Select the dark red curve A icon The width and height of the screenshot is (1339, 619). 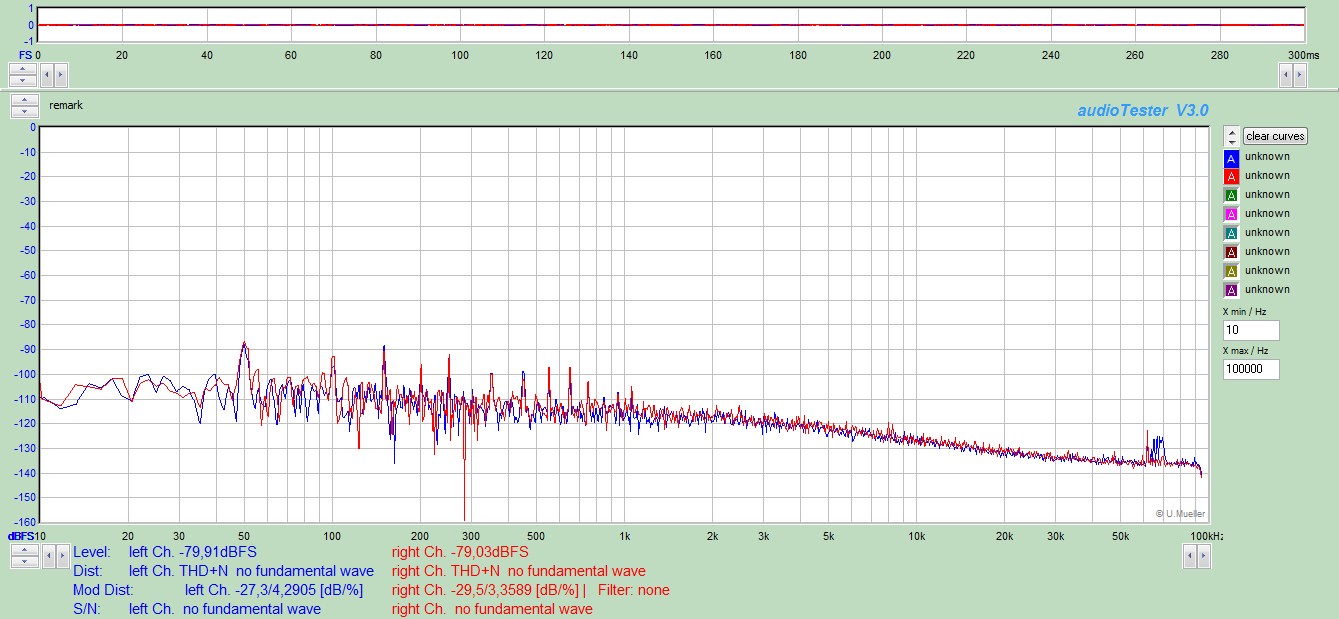pos(1231,253)
